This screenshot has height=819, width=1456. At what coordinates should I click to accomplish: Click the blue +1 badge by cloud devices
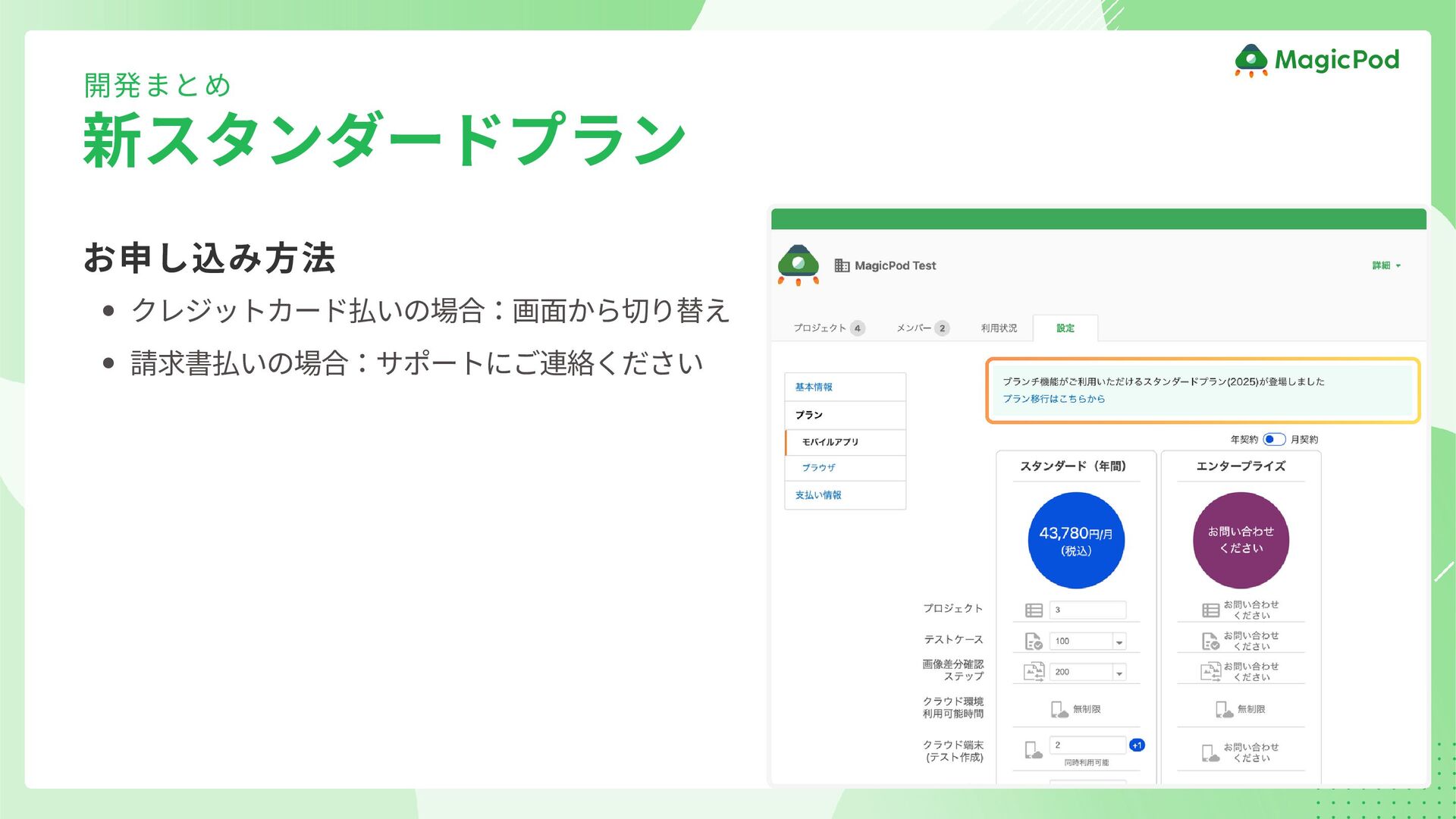1137,745
